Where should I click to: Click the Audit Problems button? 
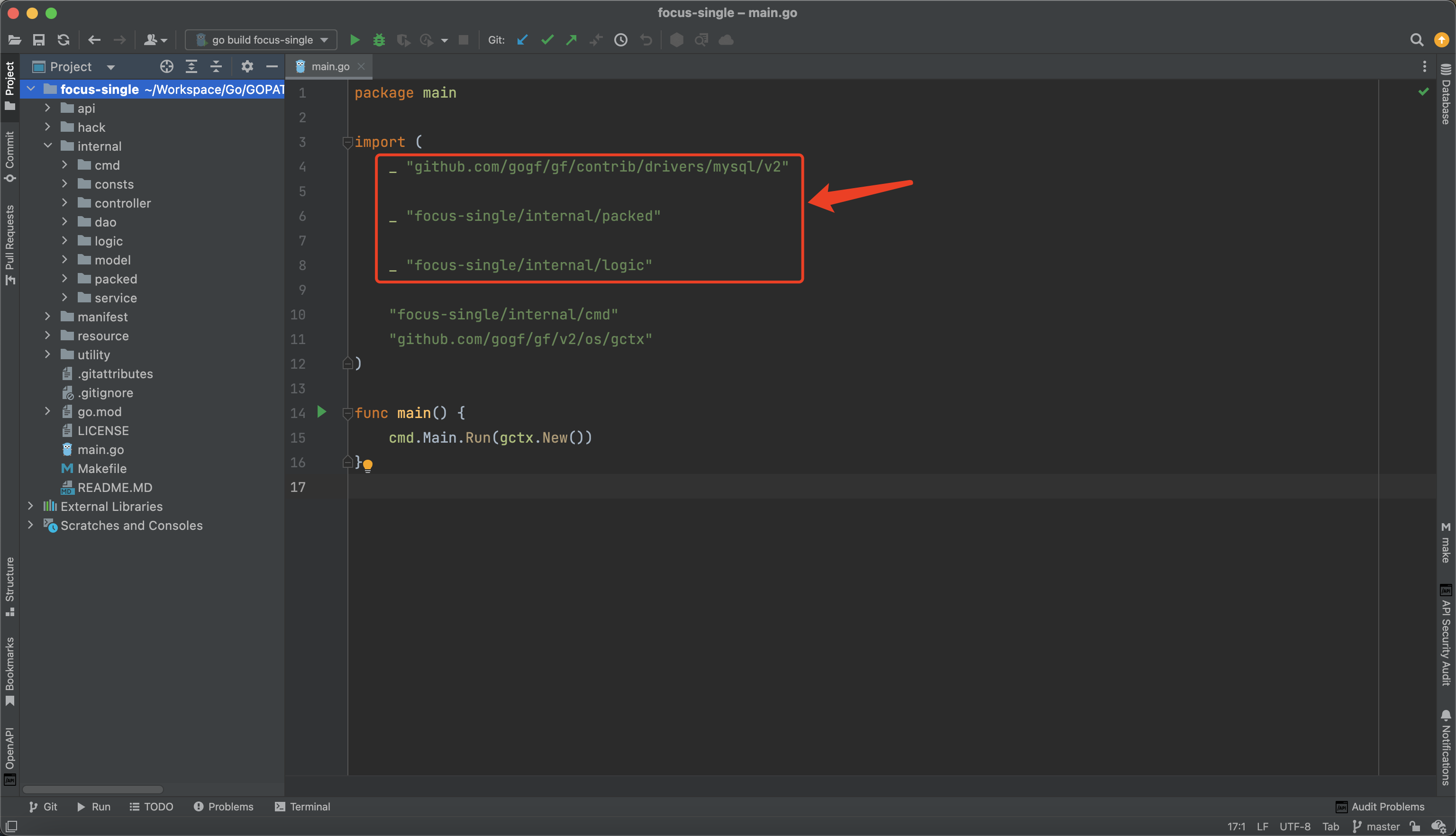point(1380,806)
